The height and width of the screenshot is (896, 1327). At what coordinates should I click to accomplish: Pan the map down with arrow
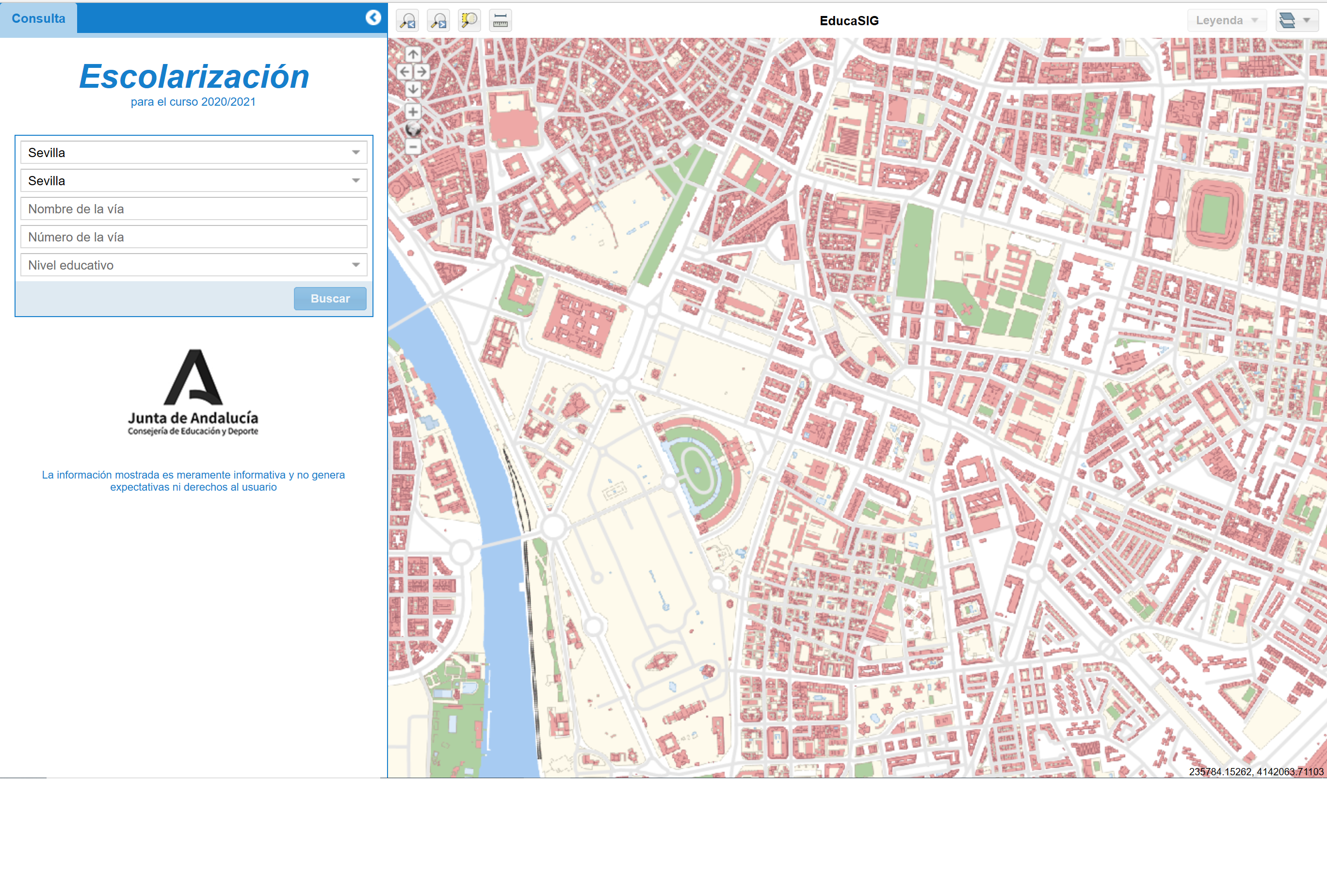pyautogui.click(x=413, y=89)
